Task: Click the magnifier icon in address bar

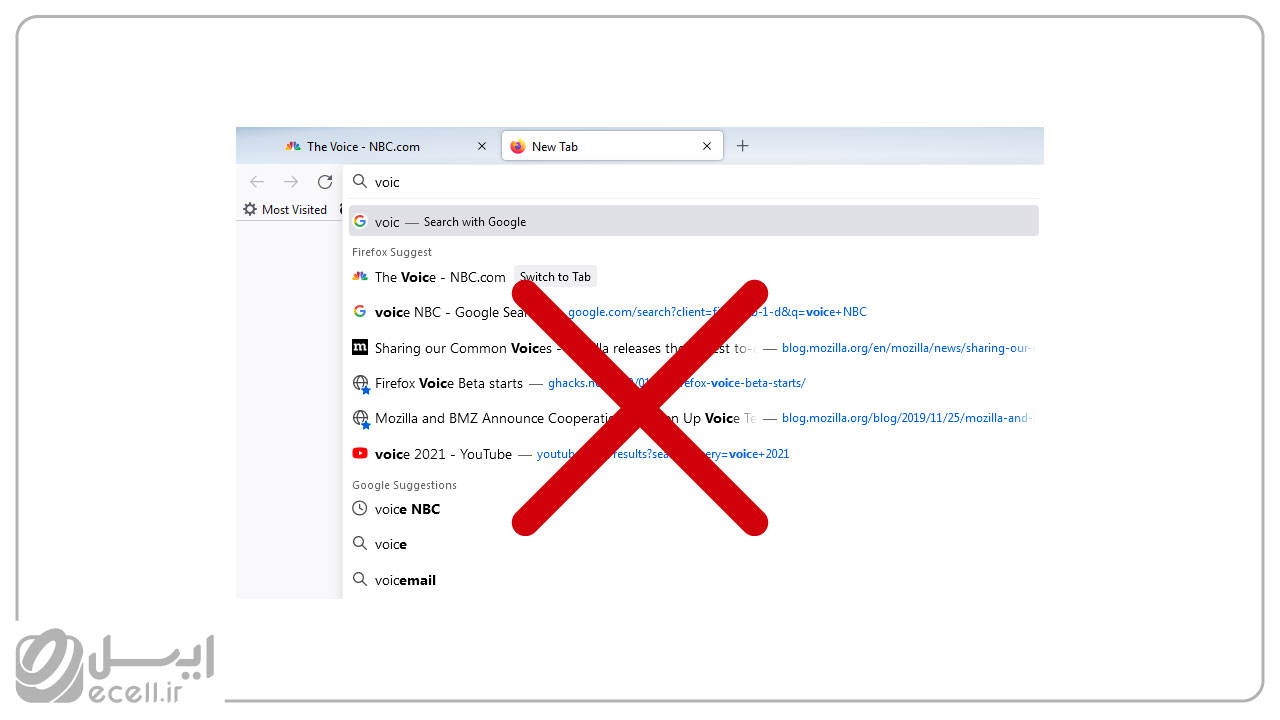Action: point(360,182)
